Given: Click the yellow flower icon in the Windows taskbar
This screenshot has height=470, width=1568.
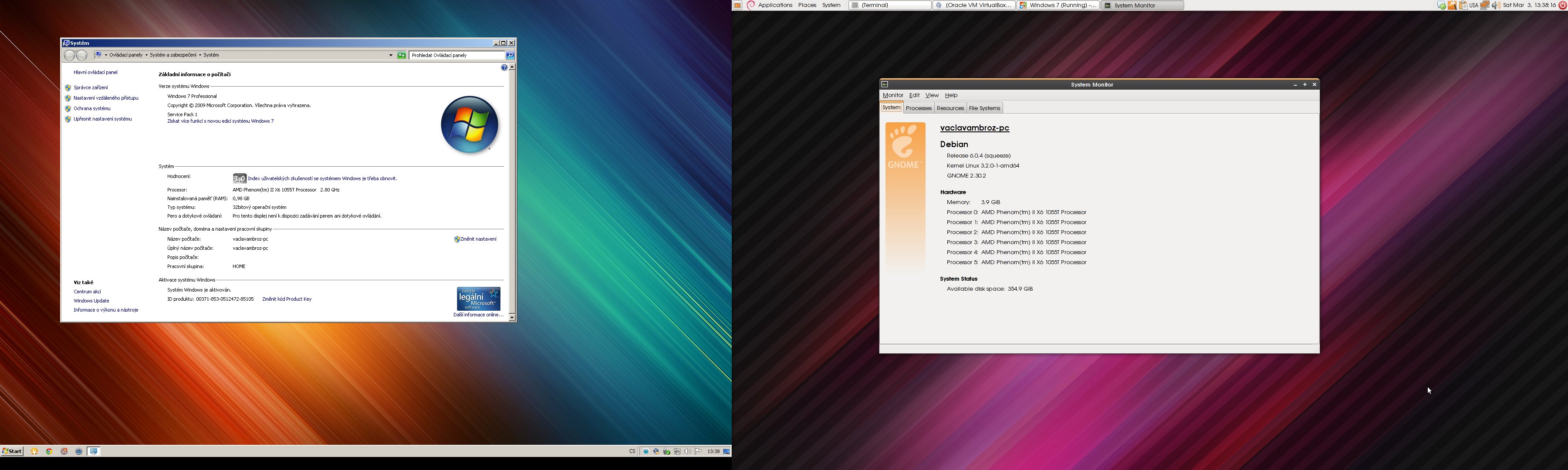Looking at the screenshot, I should (x=34, y=451).
